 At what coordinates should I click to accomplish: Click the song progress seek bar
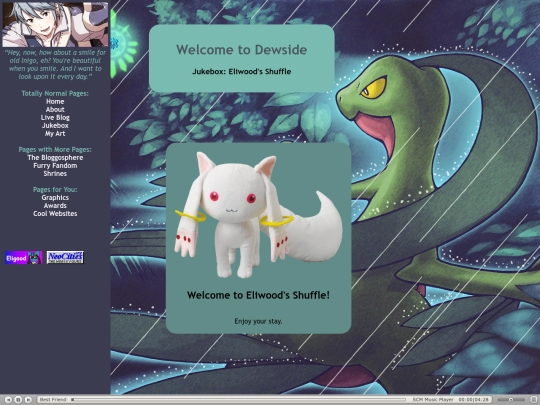239,399
